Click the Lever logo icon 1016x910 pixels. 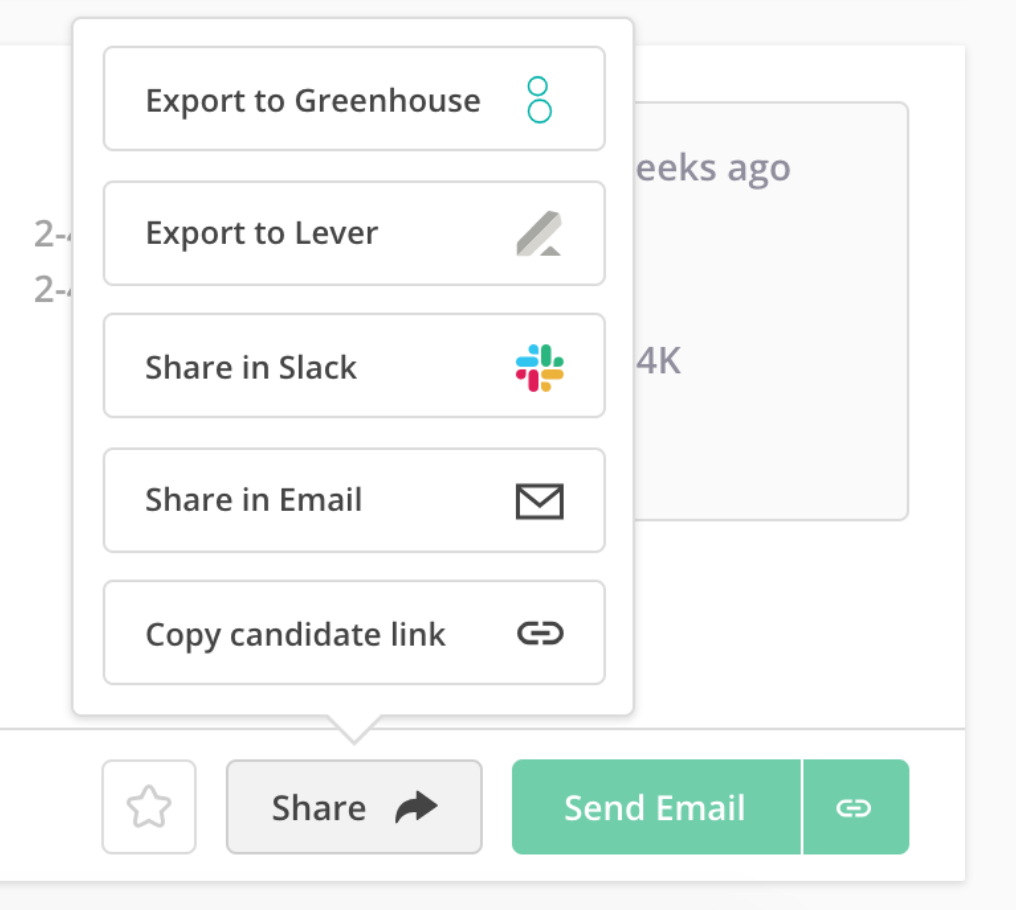539,233
